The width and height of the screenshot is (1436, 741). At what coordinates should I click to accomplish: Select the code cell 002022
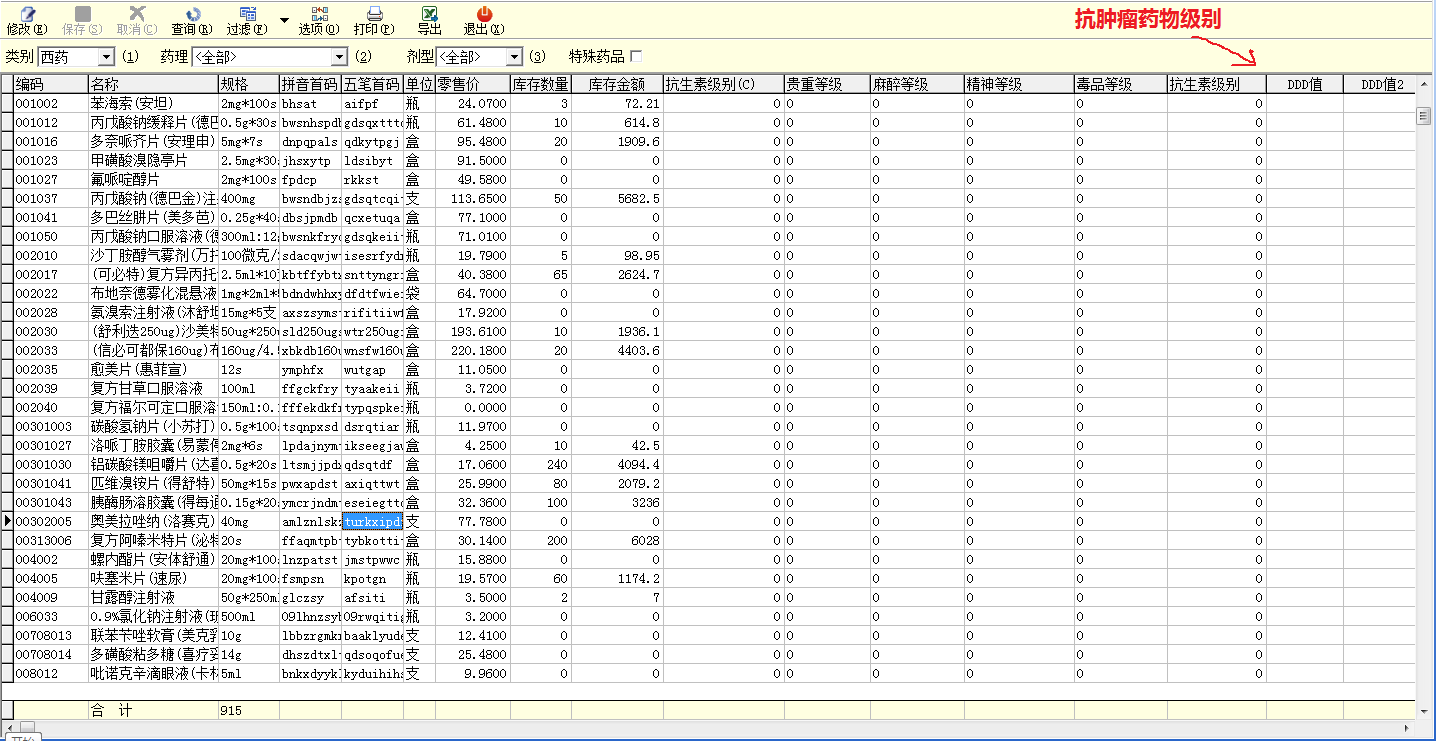tap(51, 294)
